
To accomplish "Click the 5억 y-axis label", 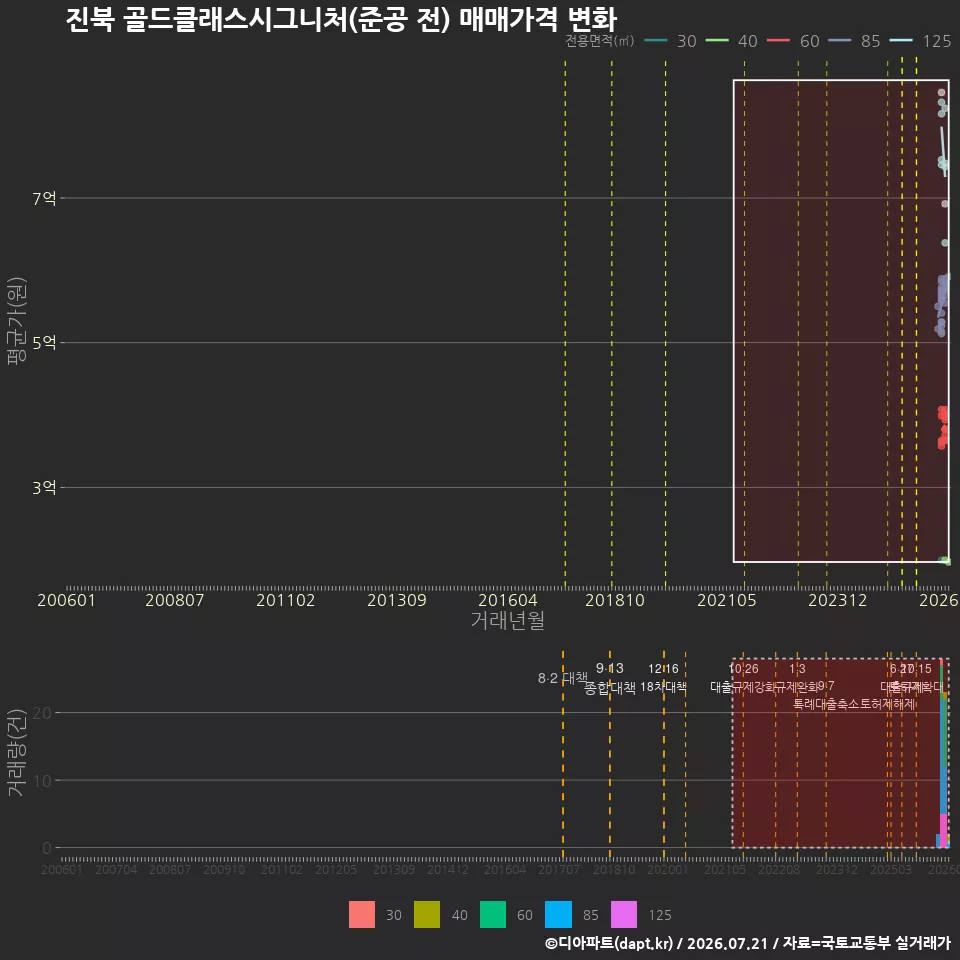I will point(45,343).
